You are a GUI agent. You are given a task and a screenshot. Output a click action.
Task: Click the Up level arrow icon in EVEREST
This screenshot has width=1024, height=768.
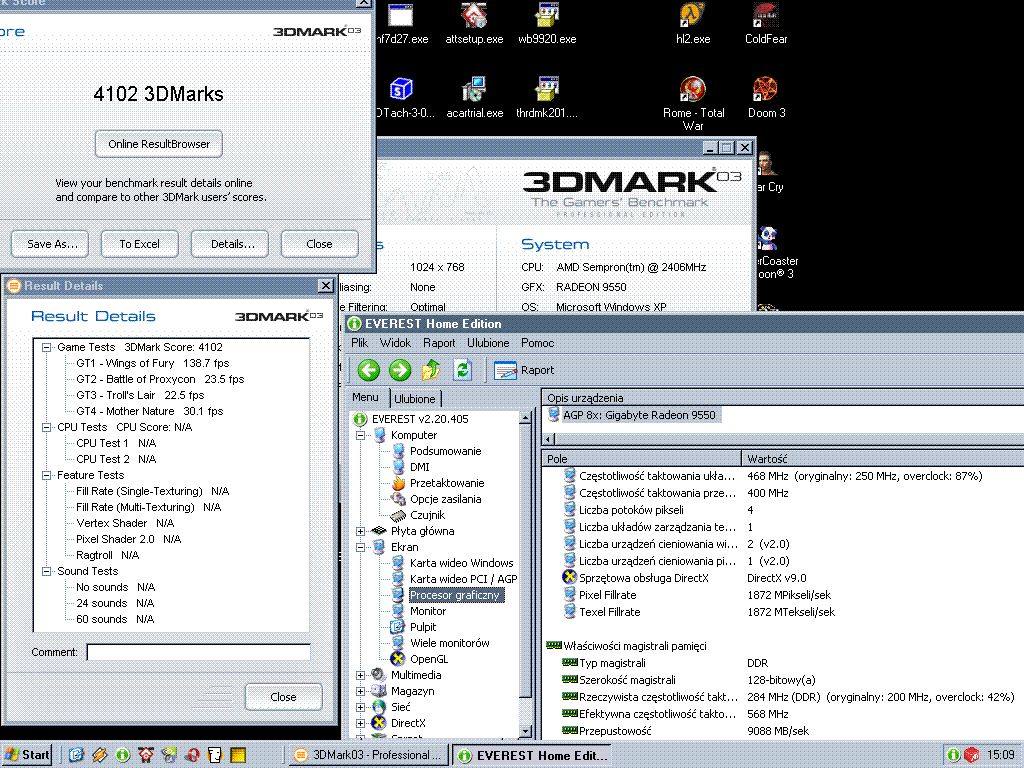pyautogui.click(x=431, y=370)
